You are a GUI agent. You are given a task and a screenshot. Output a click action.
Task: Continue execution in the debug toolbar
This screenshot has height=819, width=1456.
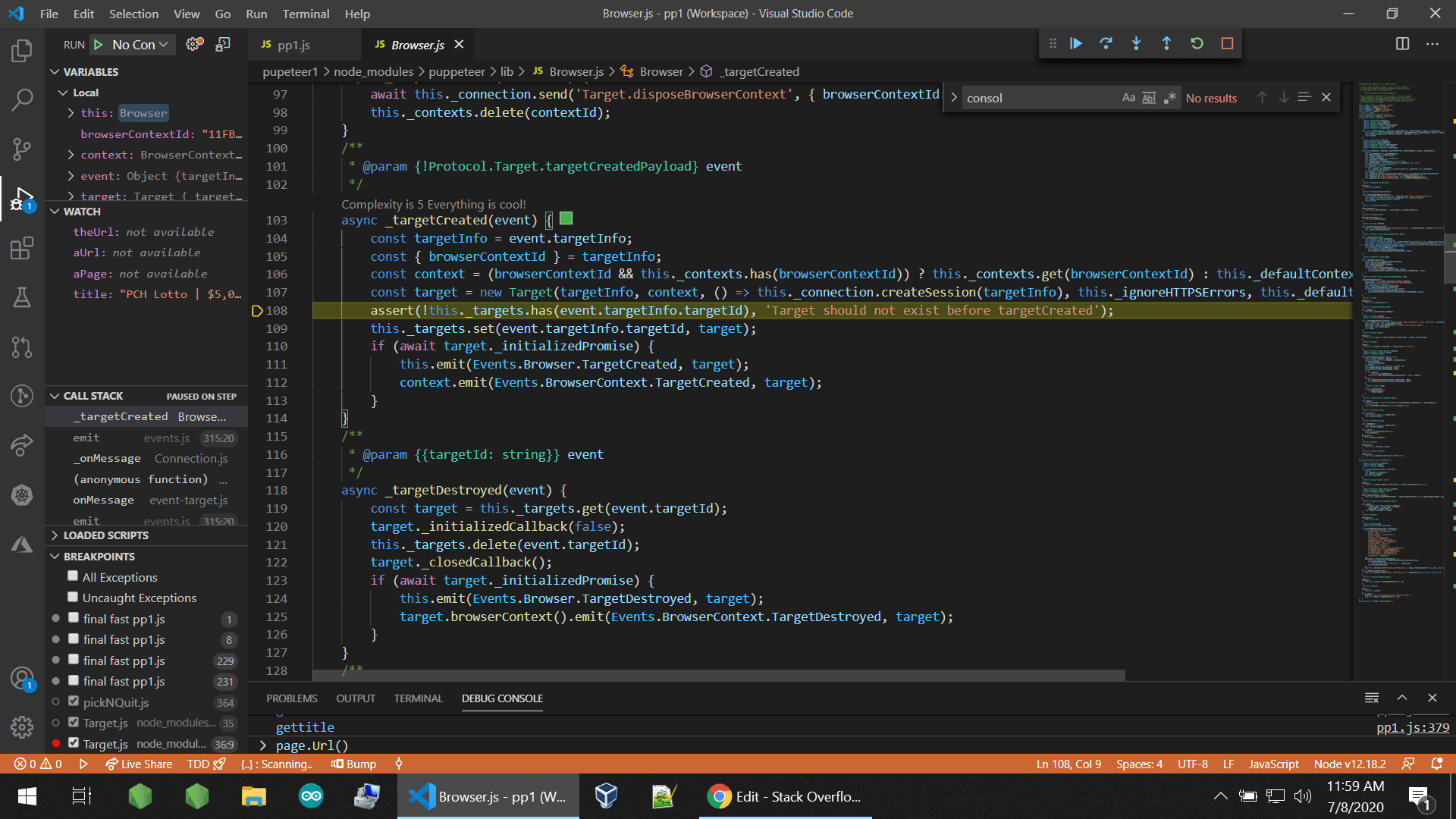tap(1075, 43)
